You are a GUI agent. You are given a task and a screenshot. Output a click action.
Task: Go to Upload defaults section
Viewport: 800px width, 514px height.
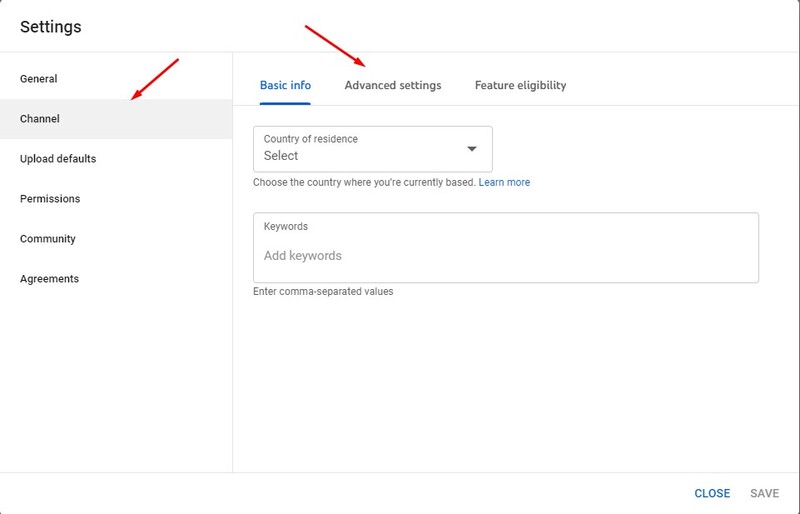pyautogui.click(x=58, y=159)
